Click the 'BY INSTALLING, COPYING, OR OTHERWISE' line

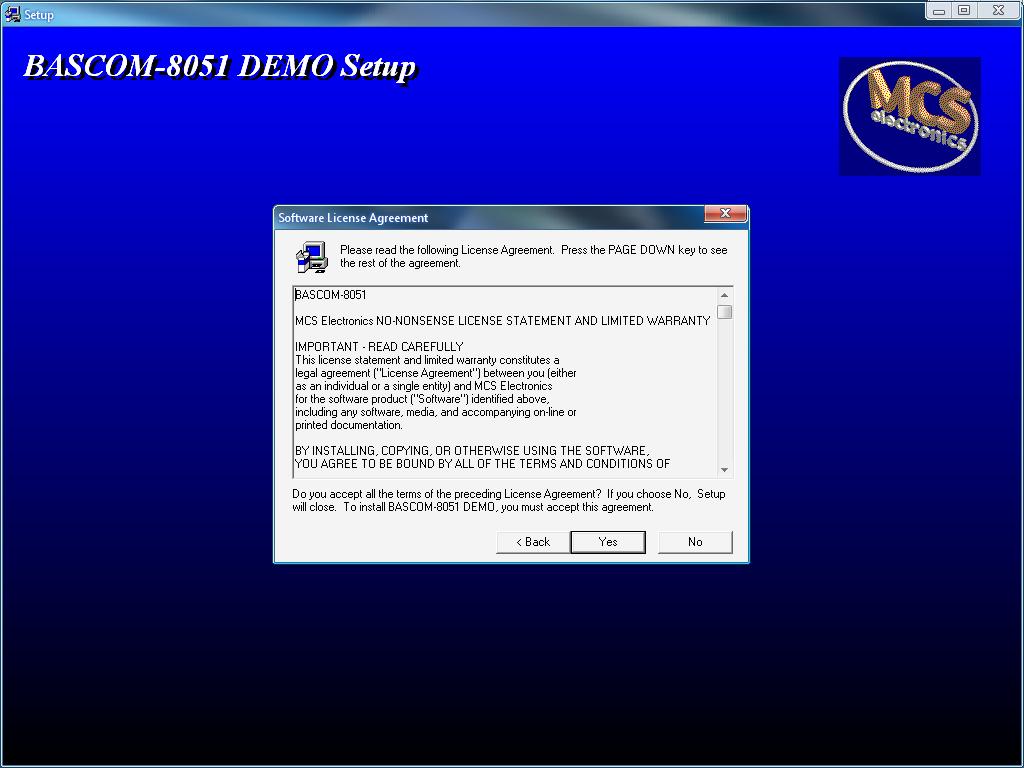[x=472, y=451]
